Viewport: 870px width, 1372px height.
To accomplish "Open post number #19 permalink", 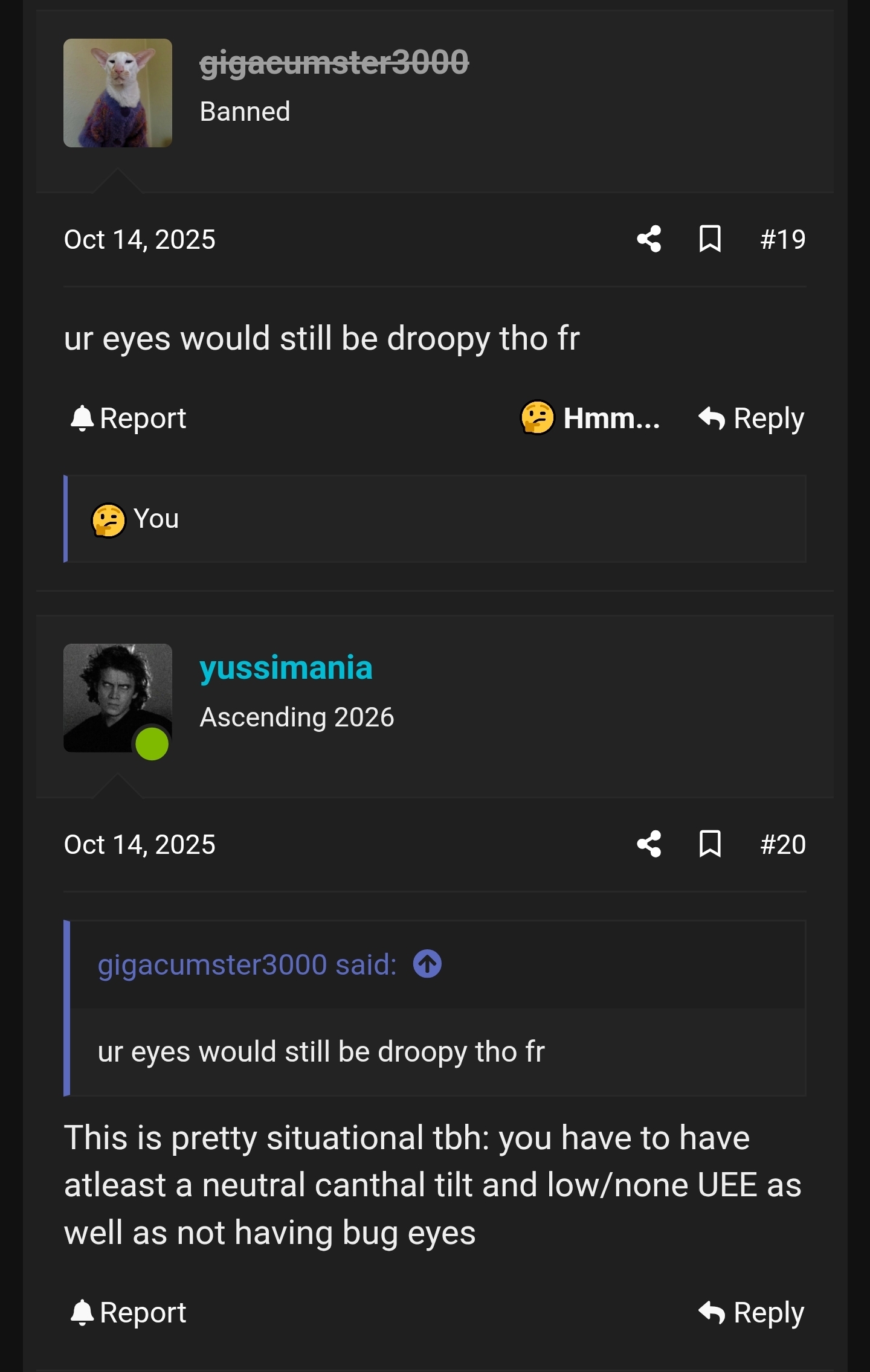I will [782, 240].
